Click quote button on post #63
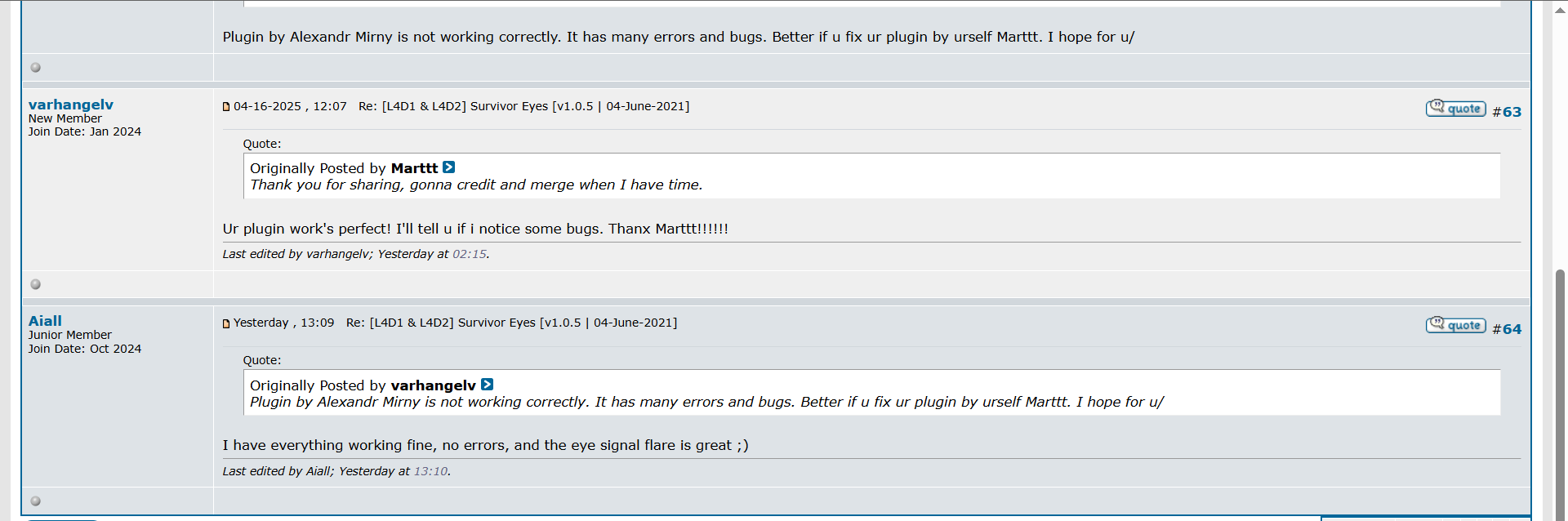The height and width of the screenshot is (521, 1568). tap(1455, 109)
